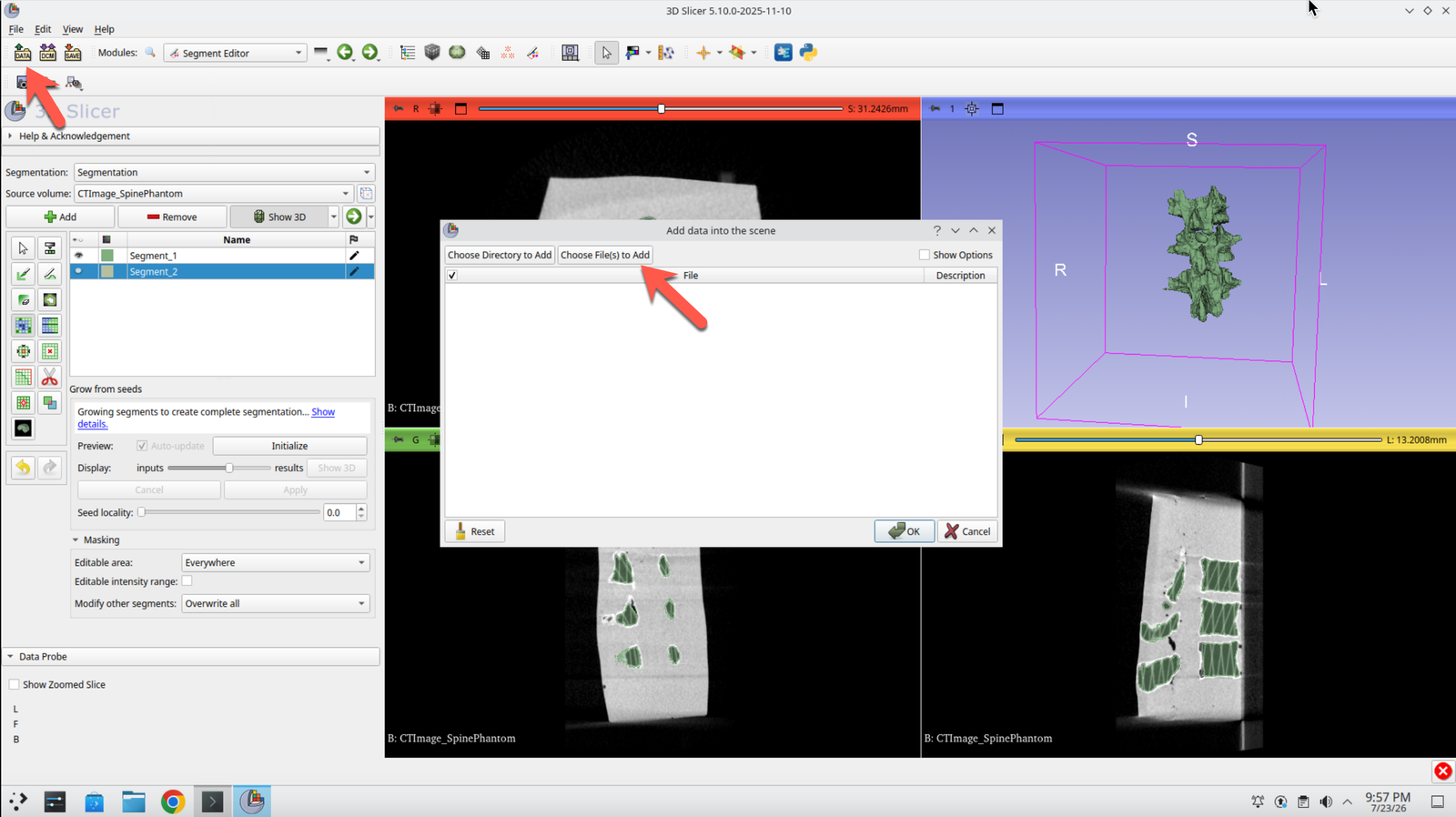Viewport: 1456px width, 817px height.
Task: Open the layout selection toolbar icon
Action: 570,53
